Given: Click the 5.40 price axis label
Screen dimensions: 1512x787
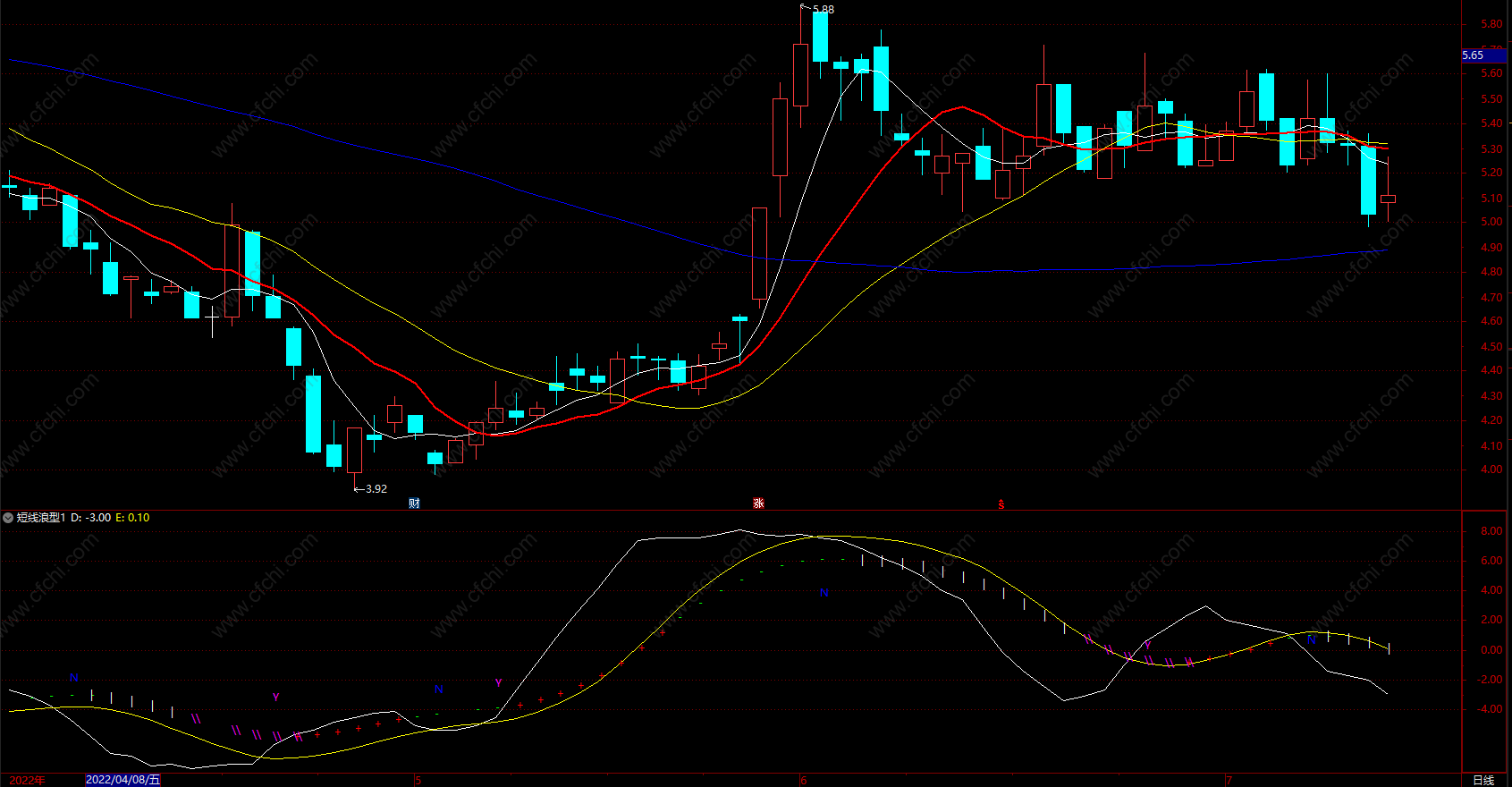Looking at the screenshot, I should [1491, 123].
